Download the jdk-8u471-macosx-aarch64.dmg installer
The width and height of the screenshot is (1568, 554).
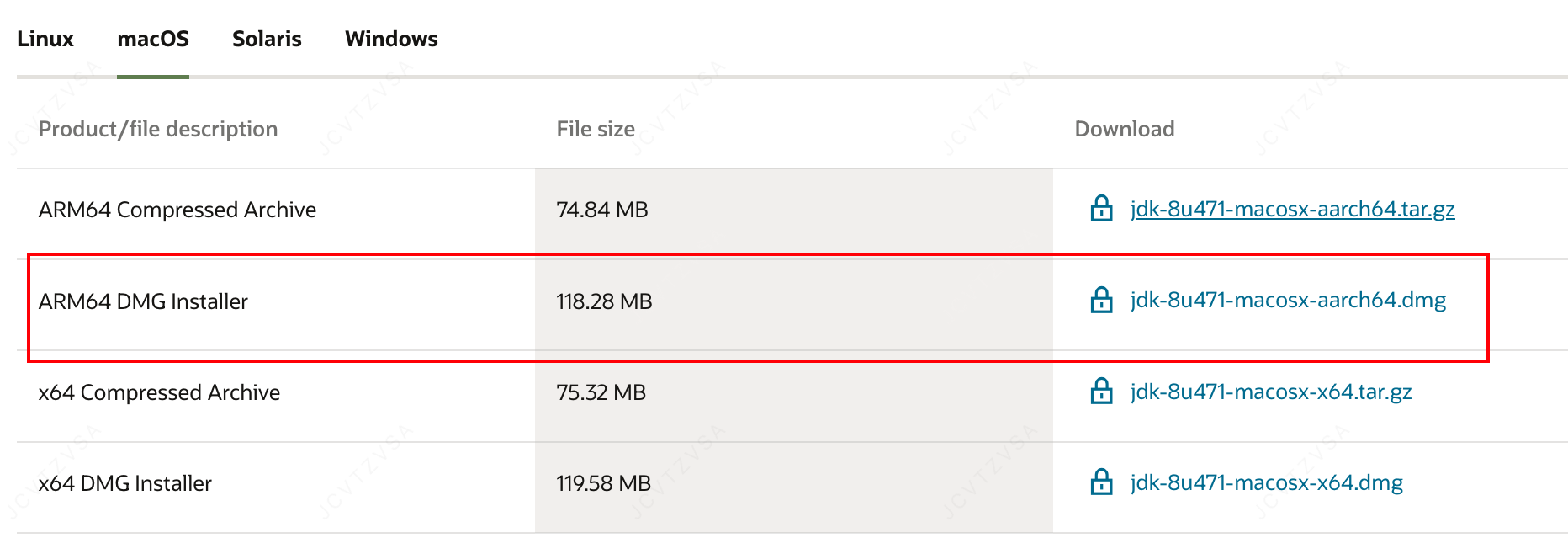tap(1288, 301)
